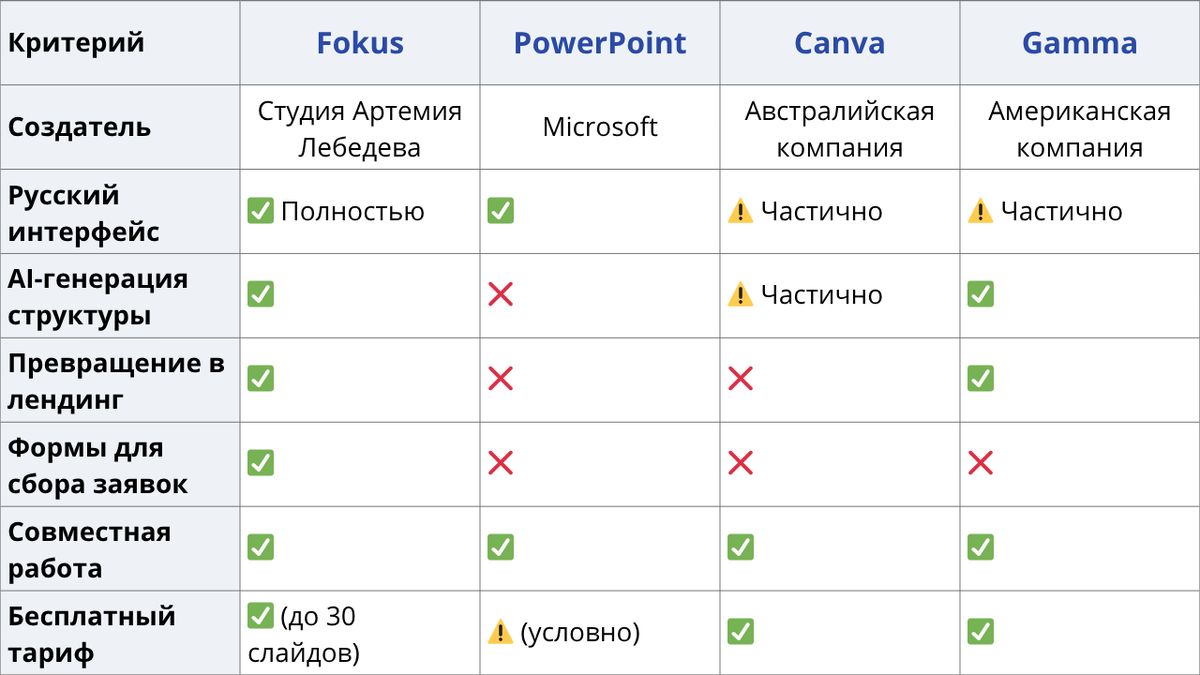Click warning icon next to (условно) for PowerPoint
The image size is (1200, 675).
500,632
